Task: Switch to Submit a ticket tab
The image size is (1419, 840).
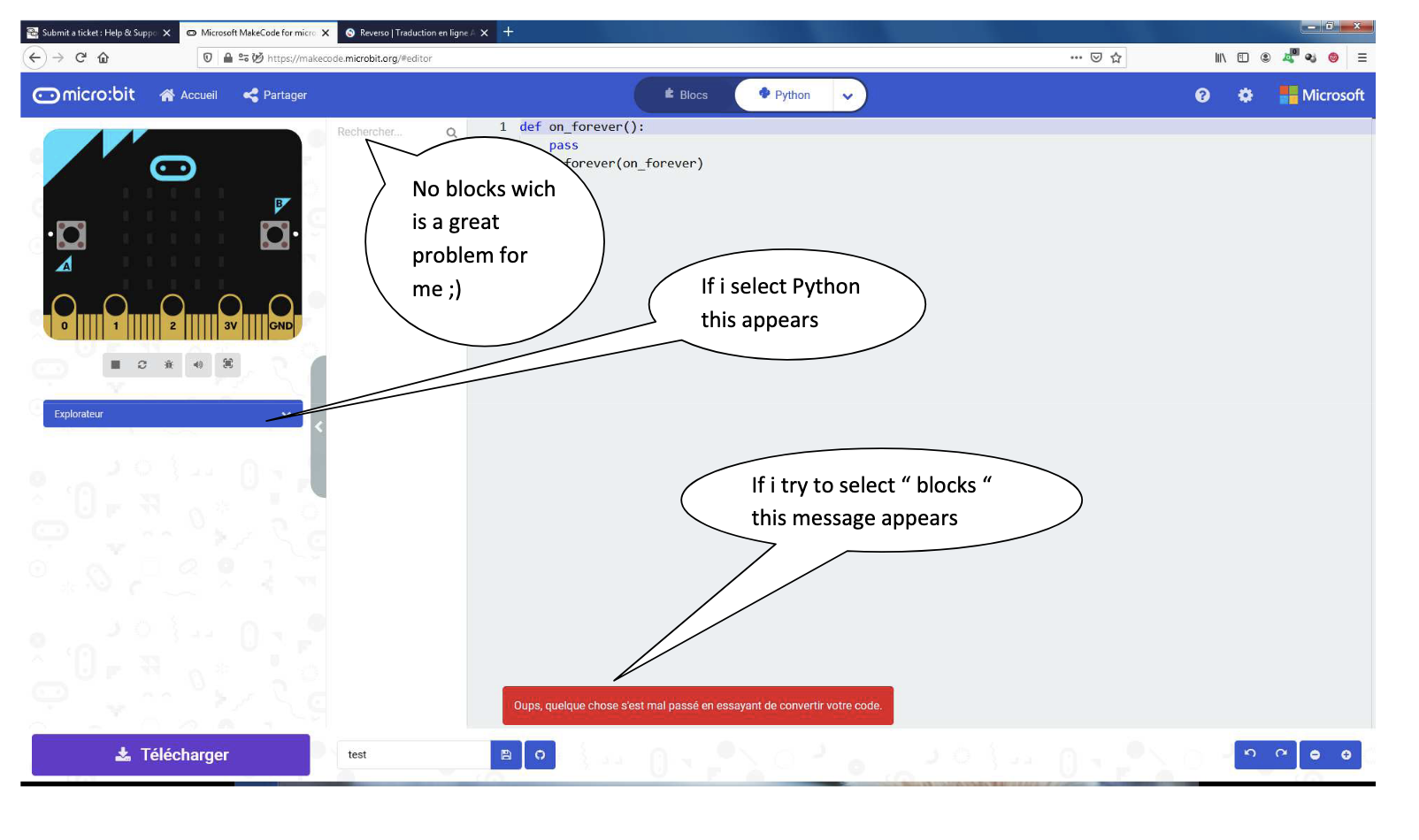Action: coord(98,33)
